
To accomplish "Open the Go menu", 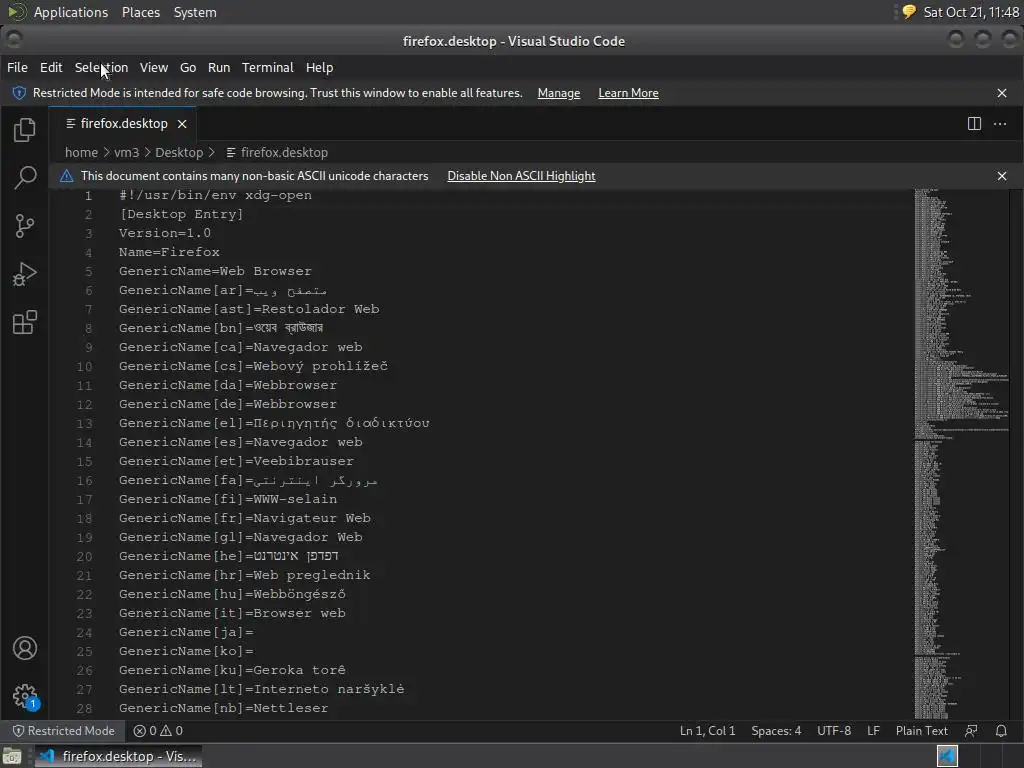I will point(188,67).
